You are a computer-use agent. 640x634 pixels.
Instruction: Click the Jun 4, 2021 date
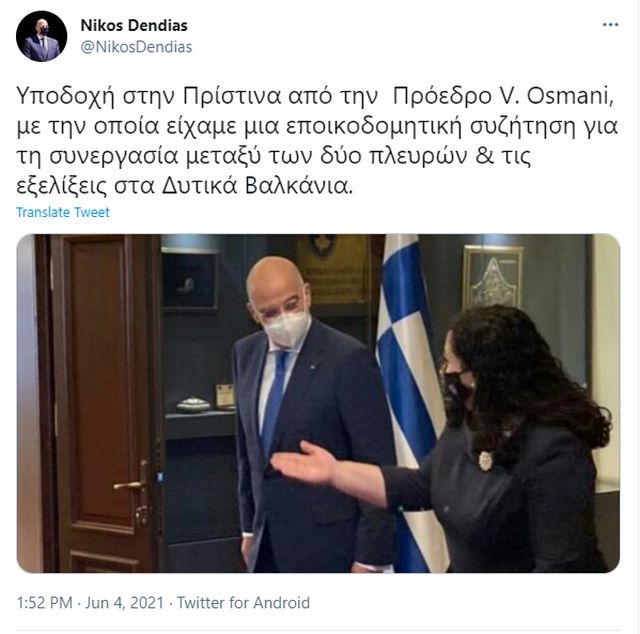(x=124, y=603)
